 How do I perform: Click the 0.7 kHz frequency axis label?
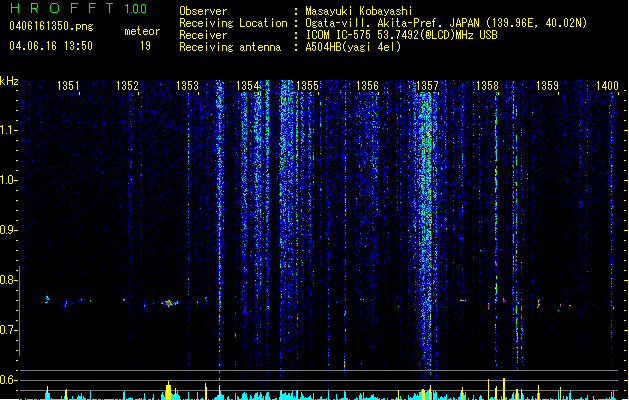pyautogui.click(x=8, y=330)
